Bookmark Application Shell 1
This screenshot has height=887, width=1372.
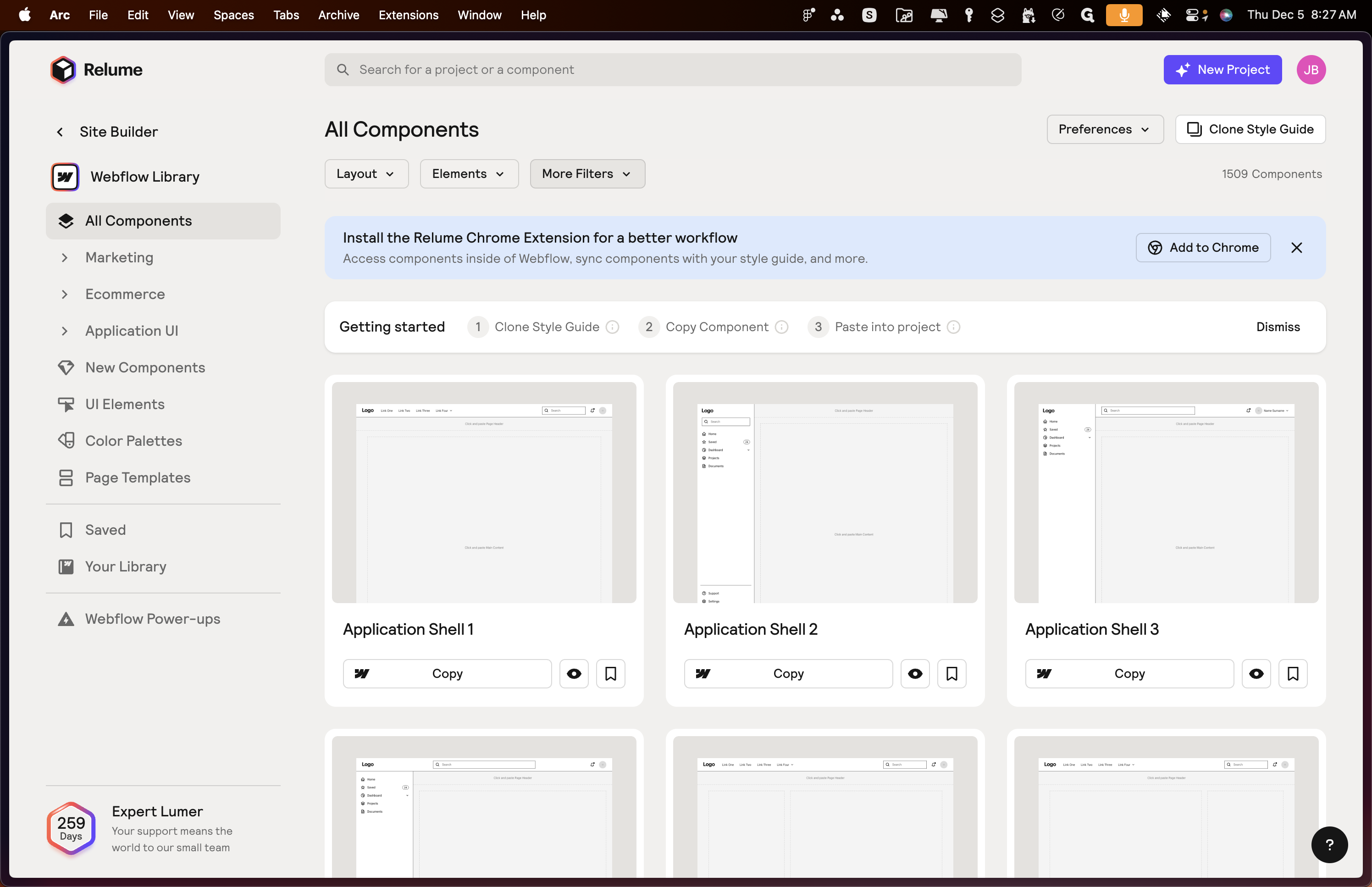611,673
